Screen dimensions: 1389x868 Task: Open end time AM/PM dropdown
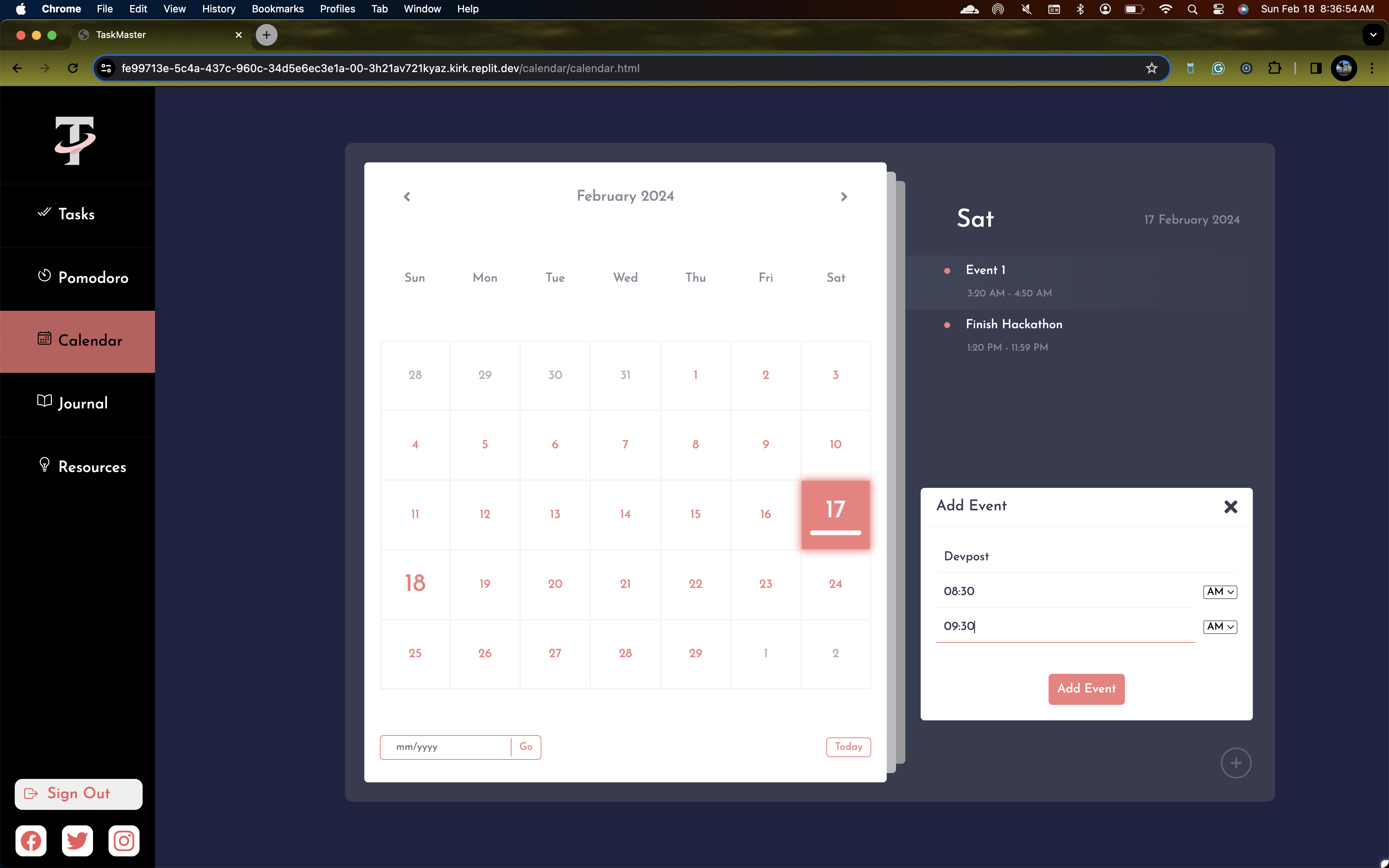[1220, 627]
